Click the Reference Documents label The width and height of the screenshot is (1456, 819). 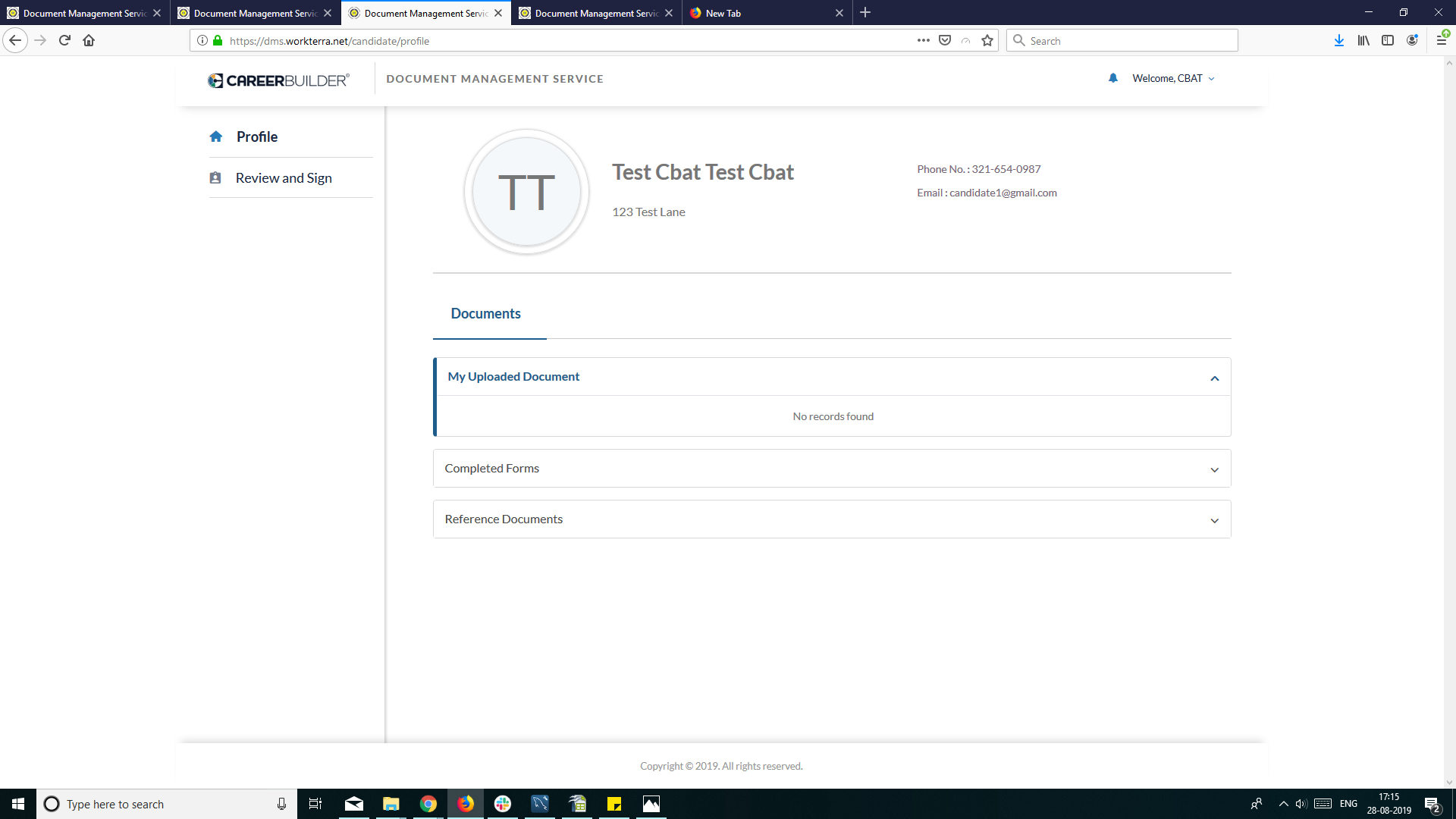[504, 519]
